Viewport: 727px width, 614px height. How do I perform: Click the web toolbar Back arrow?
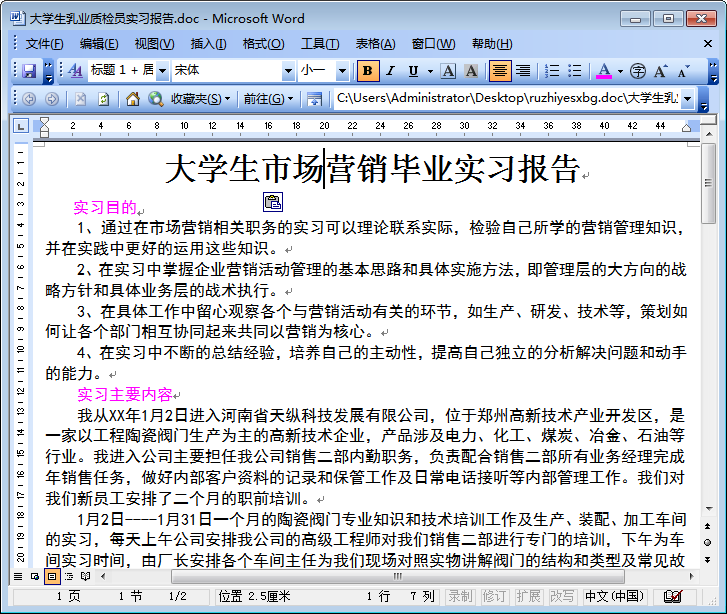tap(29, 99)
